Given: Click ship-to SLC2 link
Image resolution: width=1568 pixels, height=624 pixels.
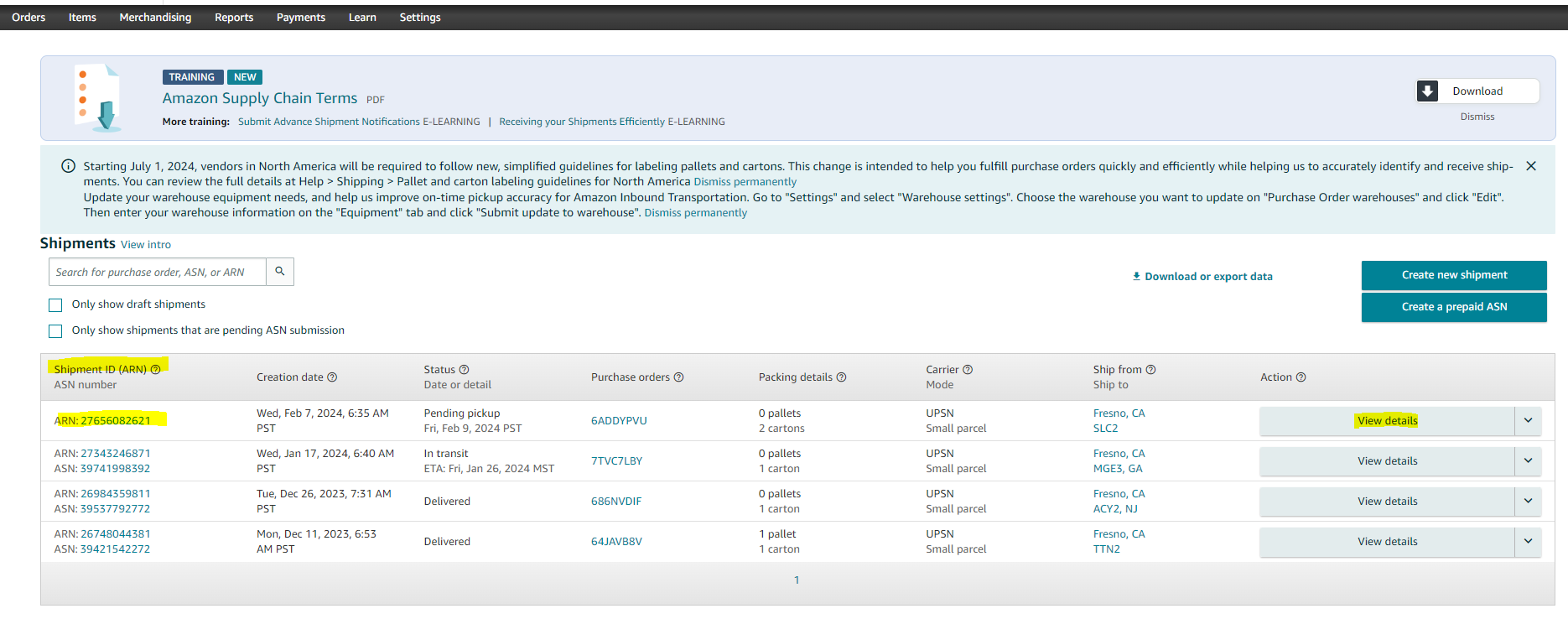Looking at the screenshot, I should [1105, 429].
